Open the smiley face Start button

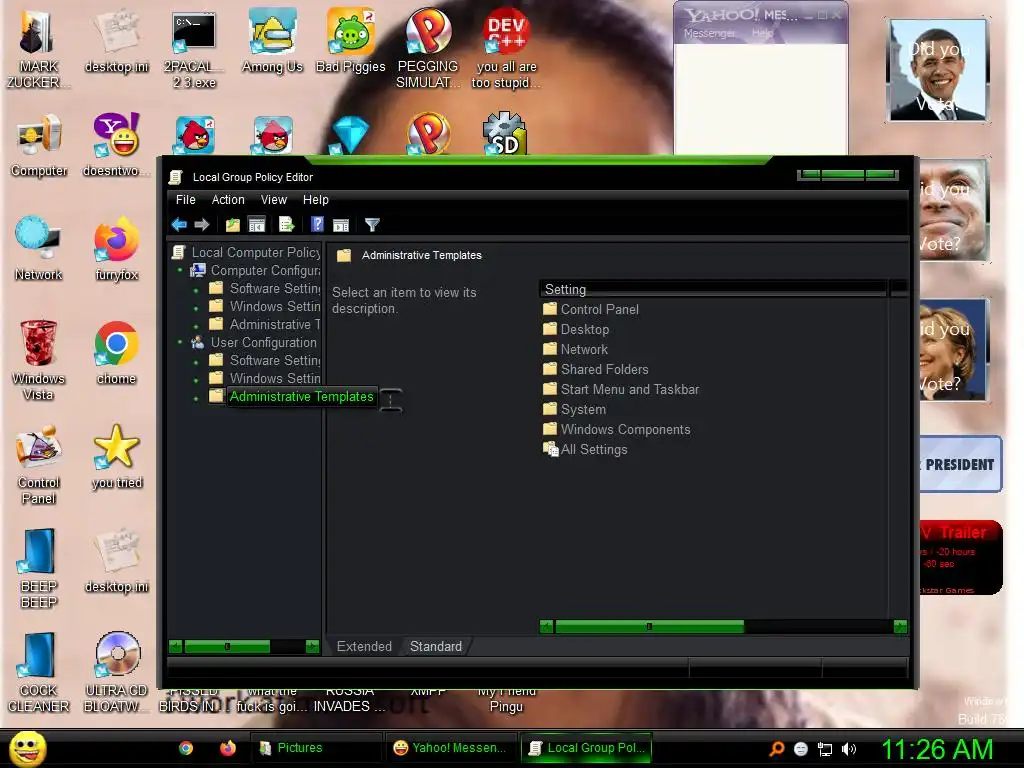coord(27,748)
